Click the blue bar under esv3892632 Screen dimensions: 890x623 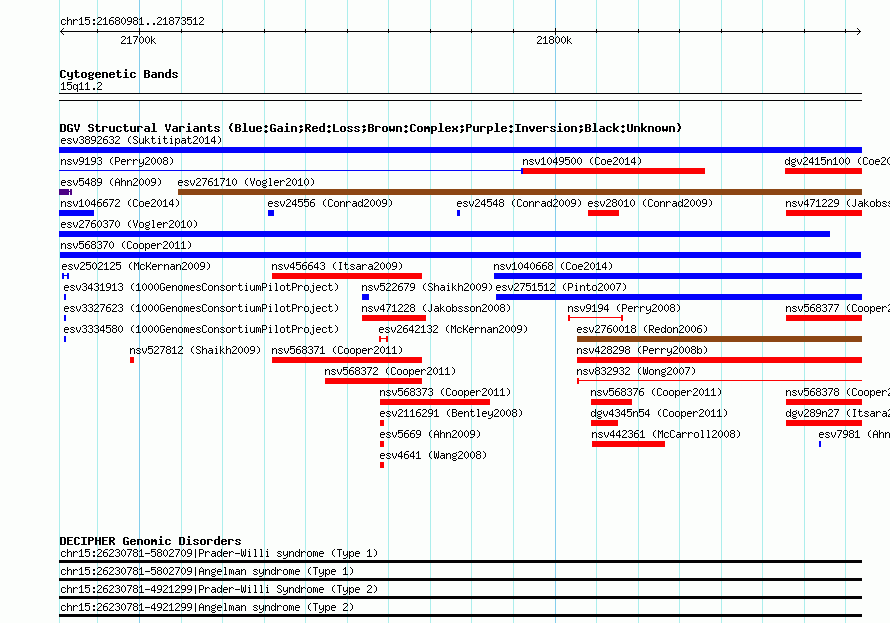coord(460,150)
